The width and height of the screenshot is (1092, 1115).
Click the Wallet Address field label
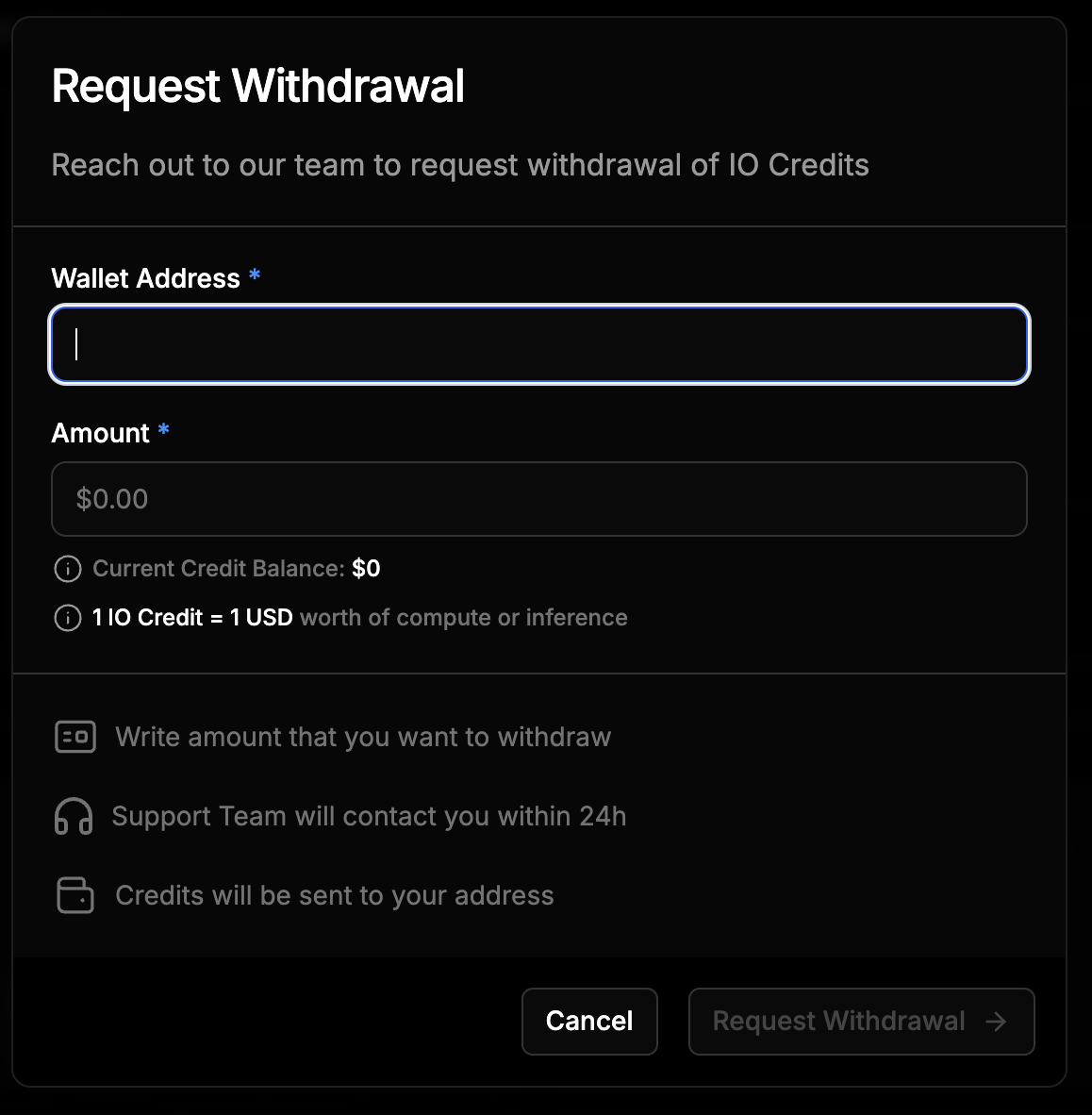point(147,277)
